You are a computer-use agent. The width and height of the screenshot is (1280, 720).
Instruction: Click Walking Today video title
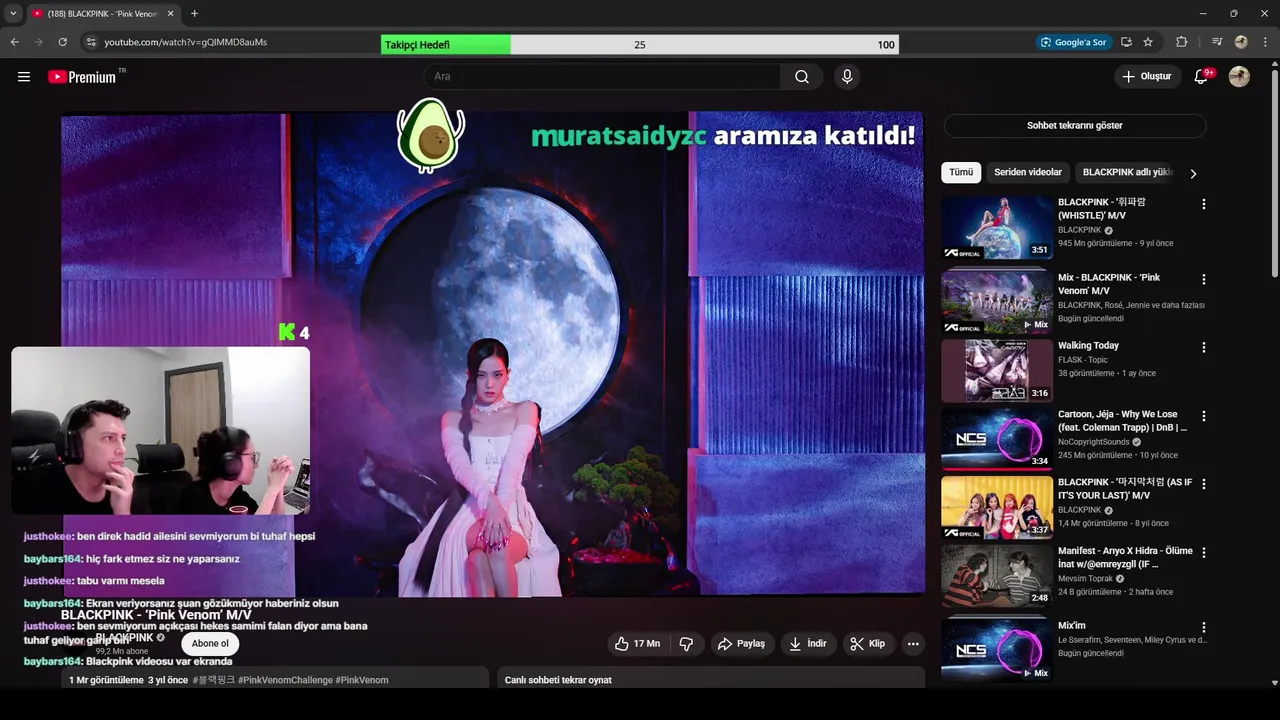click(x=1088, y=346)
